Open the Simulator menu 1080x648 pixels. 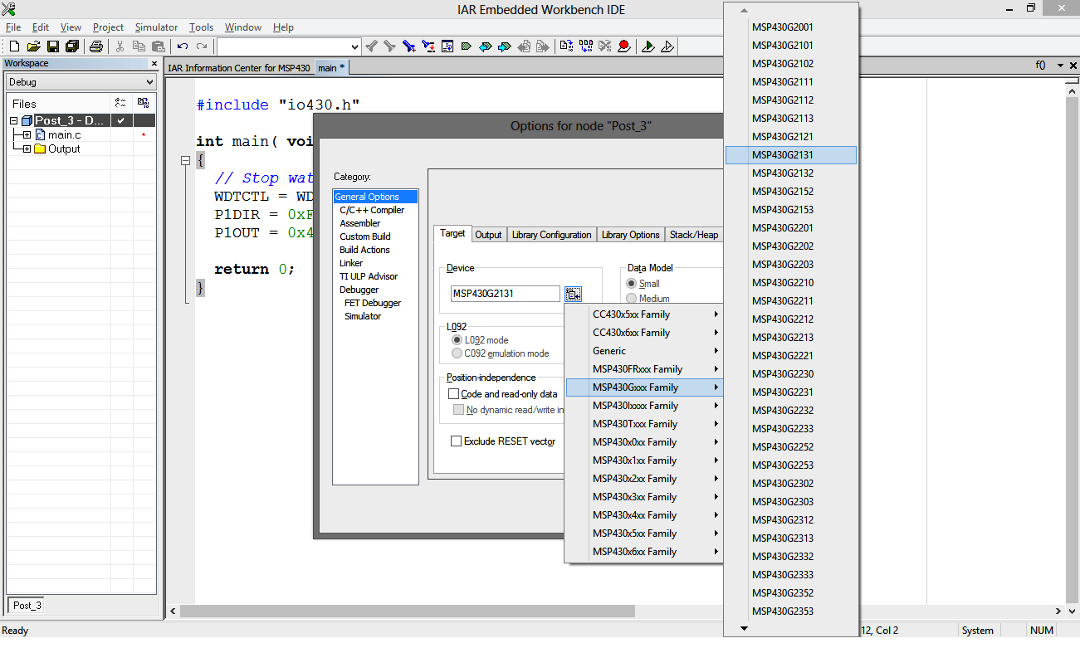pyautogui.click(x=156, y=28)
